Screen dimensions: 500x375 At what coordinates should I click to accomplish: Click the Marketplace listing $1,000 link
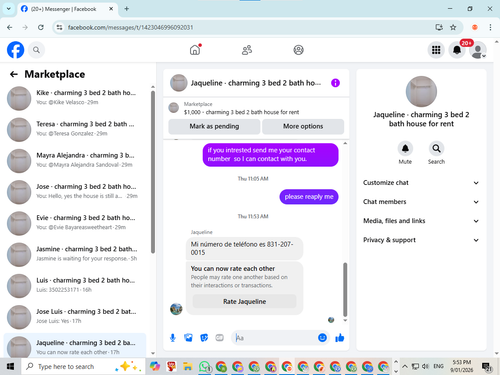point(241,112)
